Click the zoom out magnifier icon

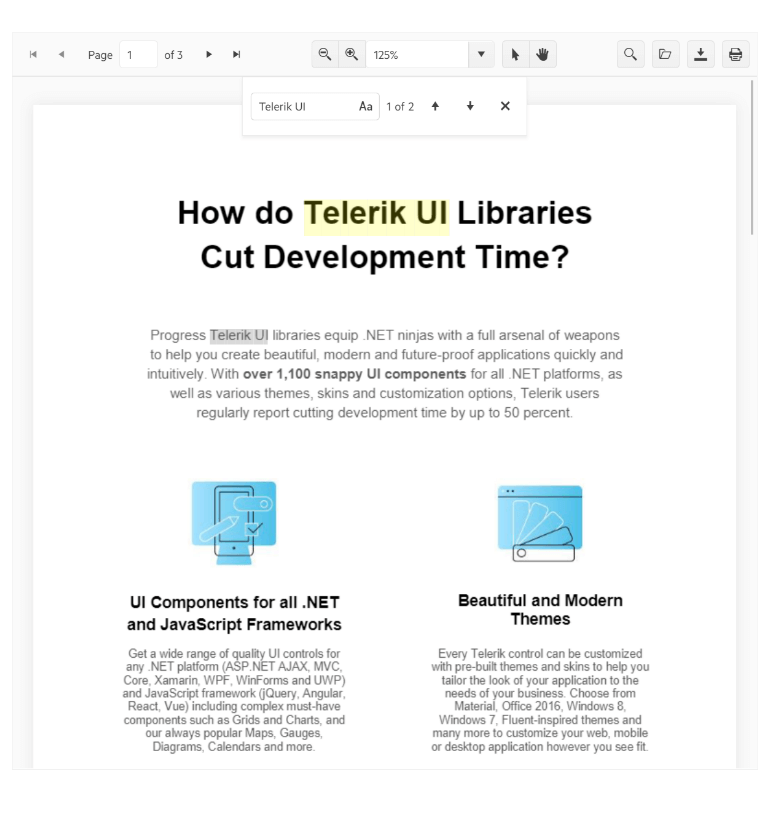coord(325,55)
